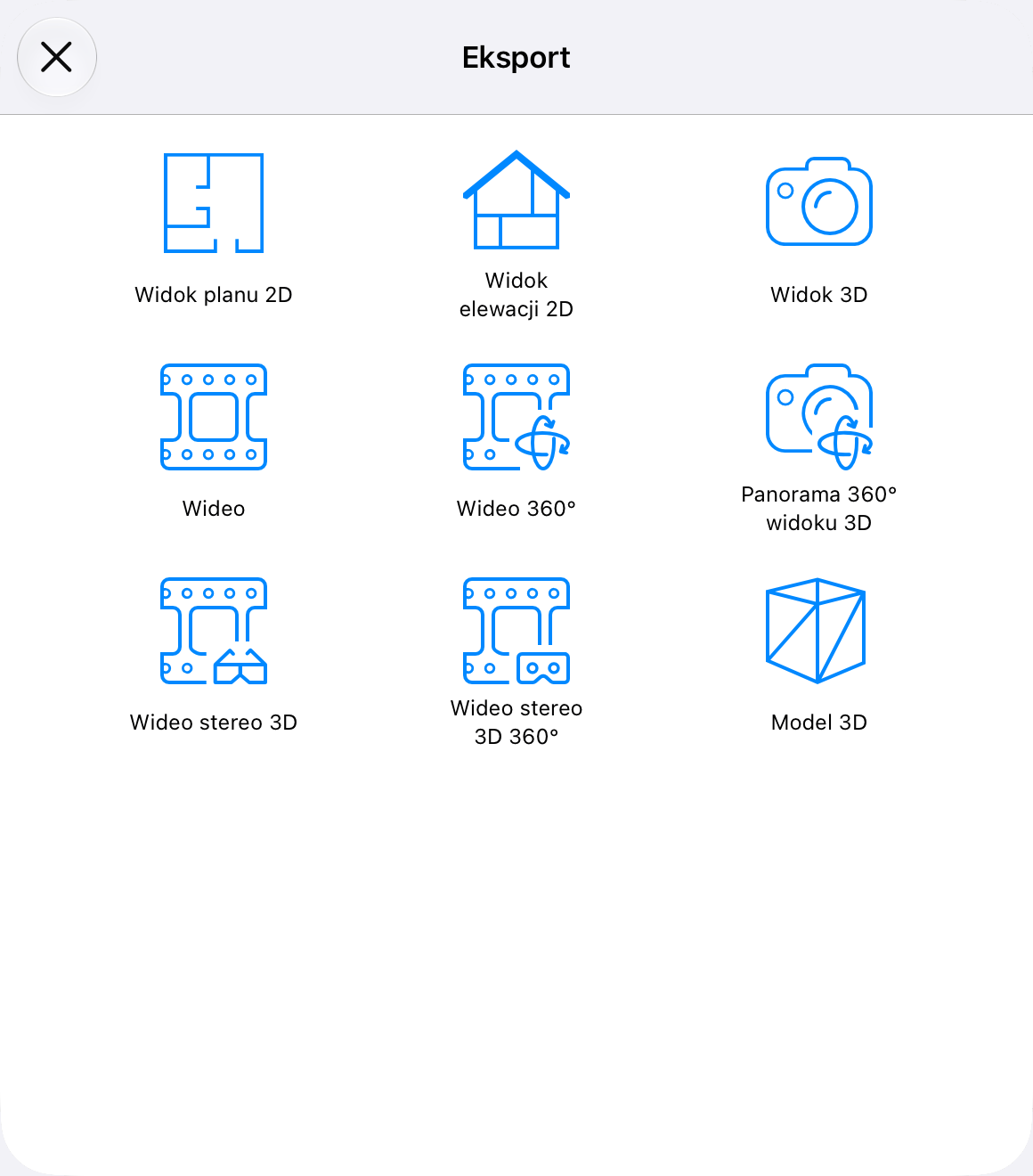Click the "Widok elewacji 2D" label
The height and width of the screenshot is (1176, 1033).
click(516, 295)
